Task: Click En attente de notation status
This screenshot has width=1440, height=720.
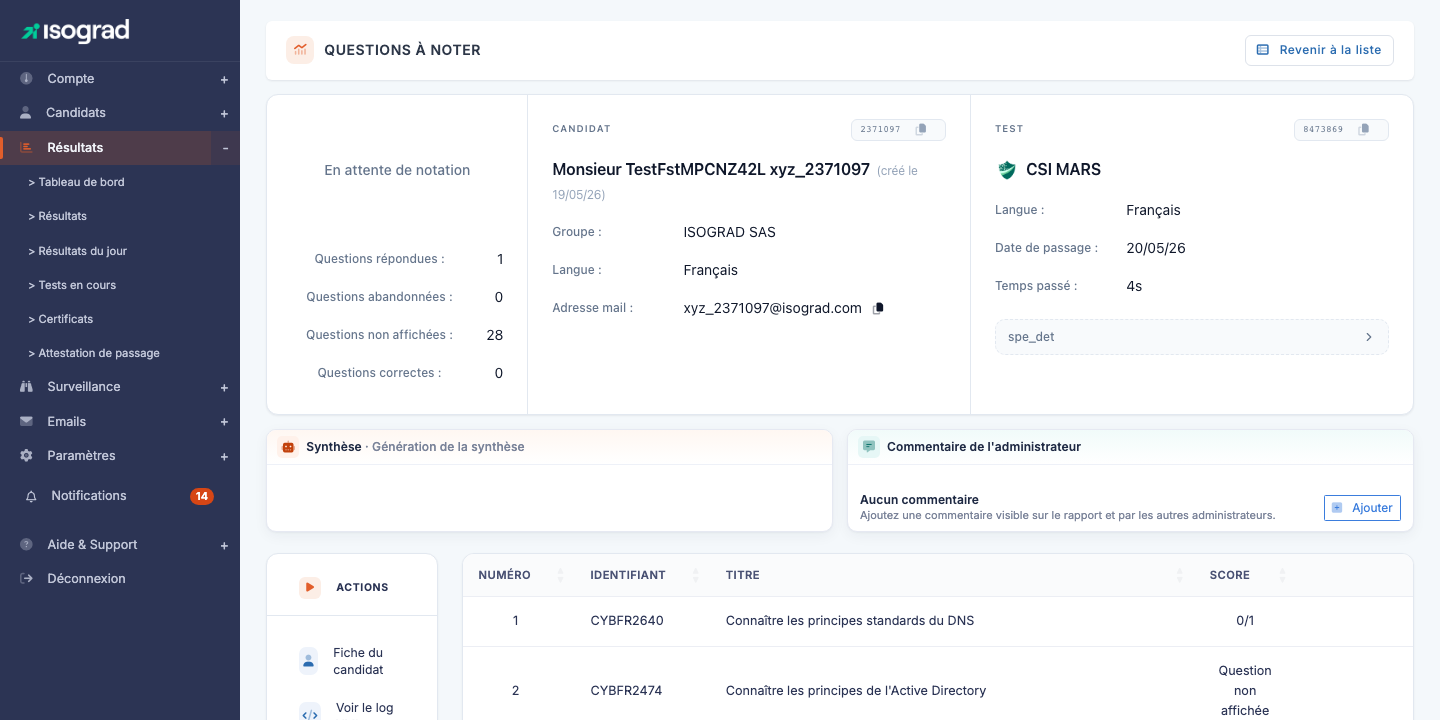Action: [397, 170]
